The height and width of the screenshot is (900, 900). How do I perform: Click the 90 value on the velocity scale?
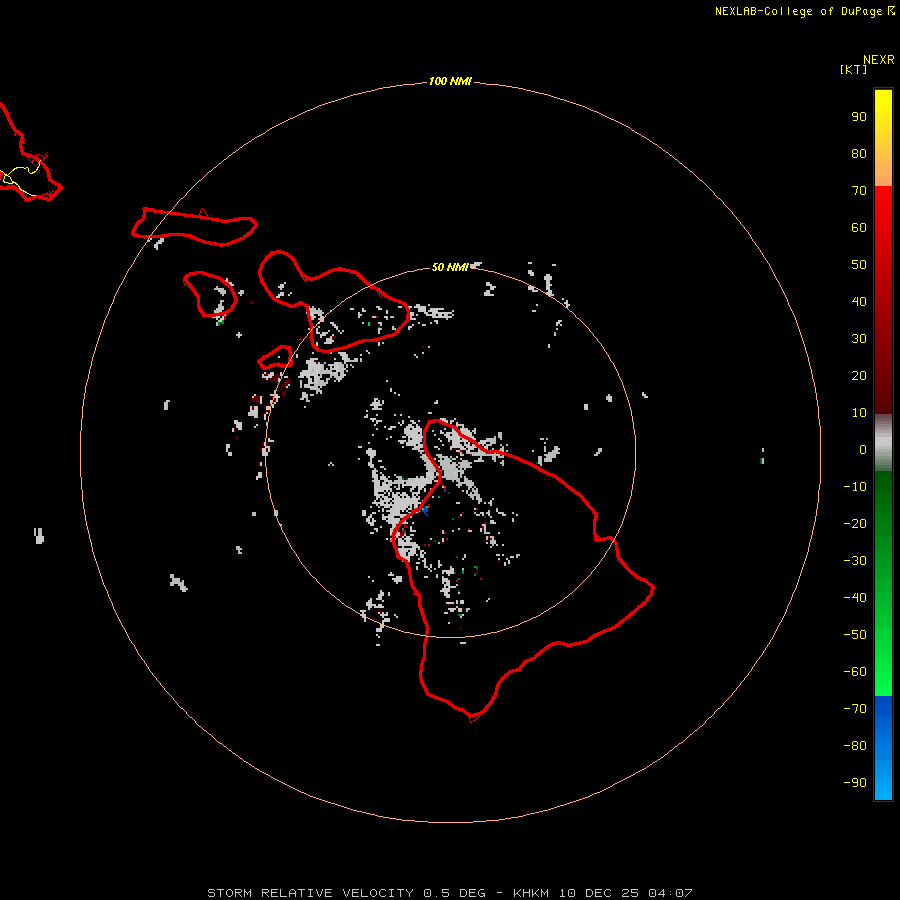pyautogui.click(x=859, y=117)
